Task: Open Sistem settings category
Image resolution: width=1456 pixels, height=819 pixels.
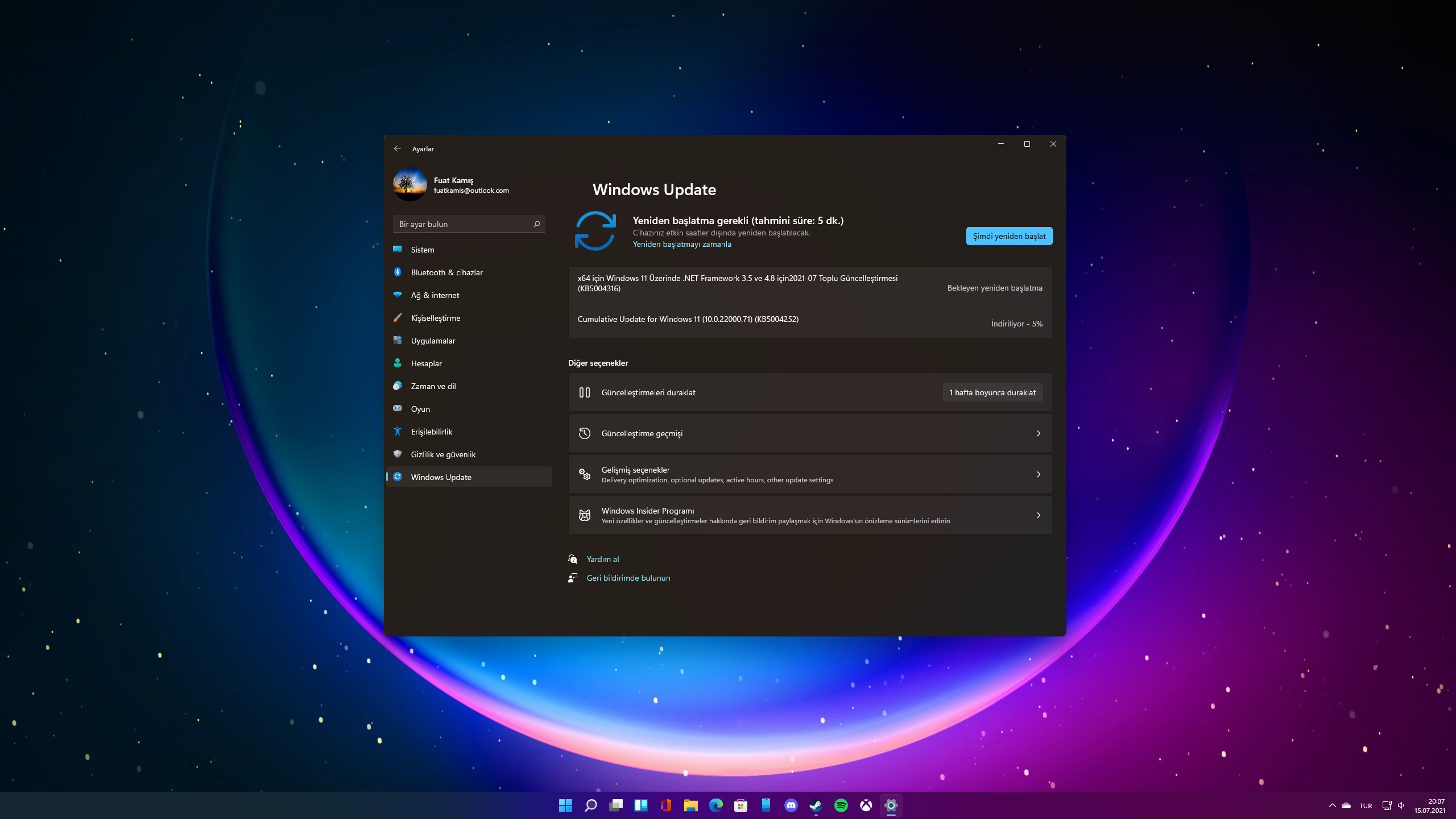Action: (469, 250)
